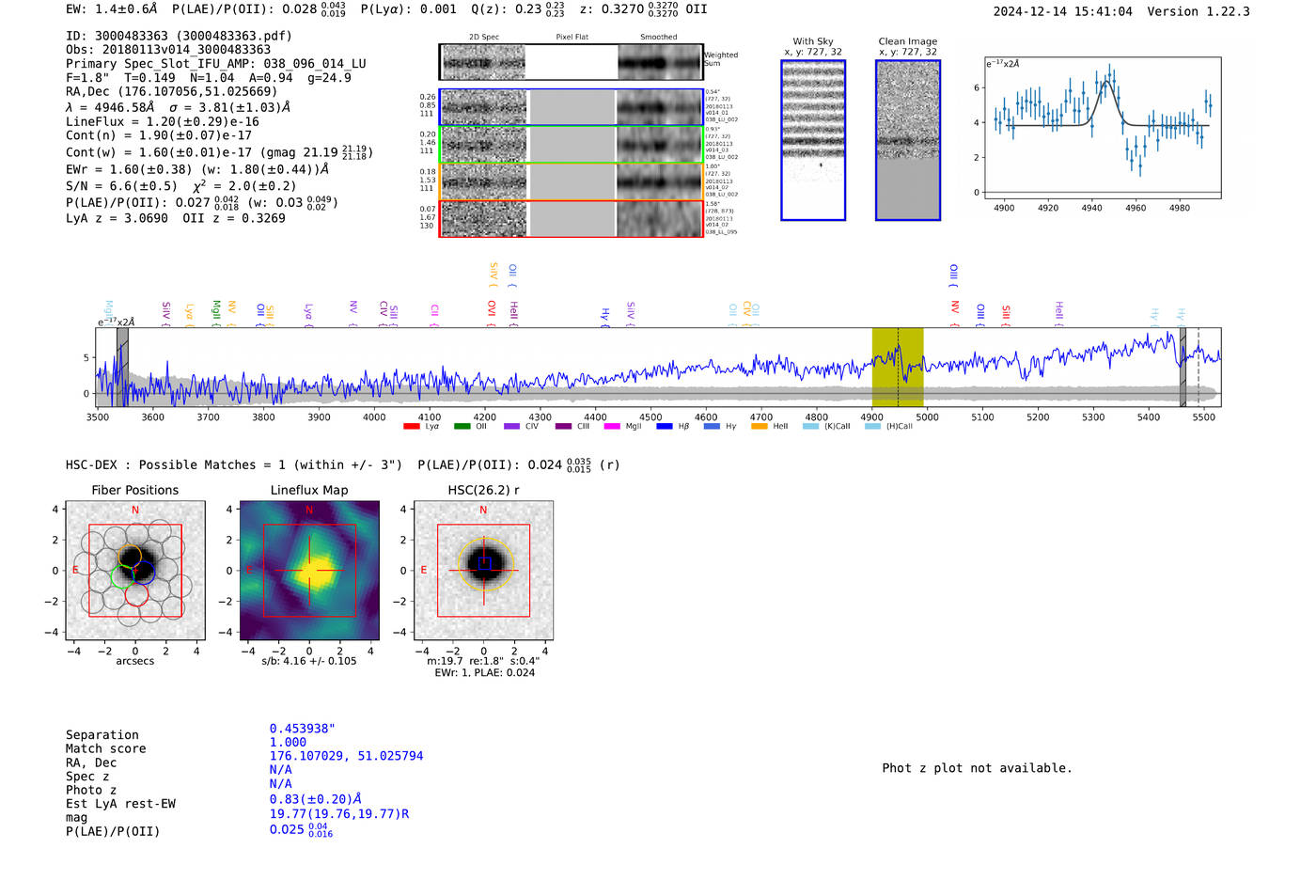
Task: Click the separation value 0.453938"
Action: point(303,729)
